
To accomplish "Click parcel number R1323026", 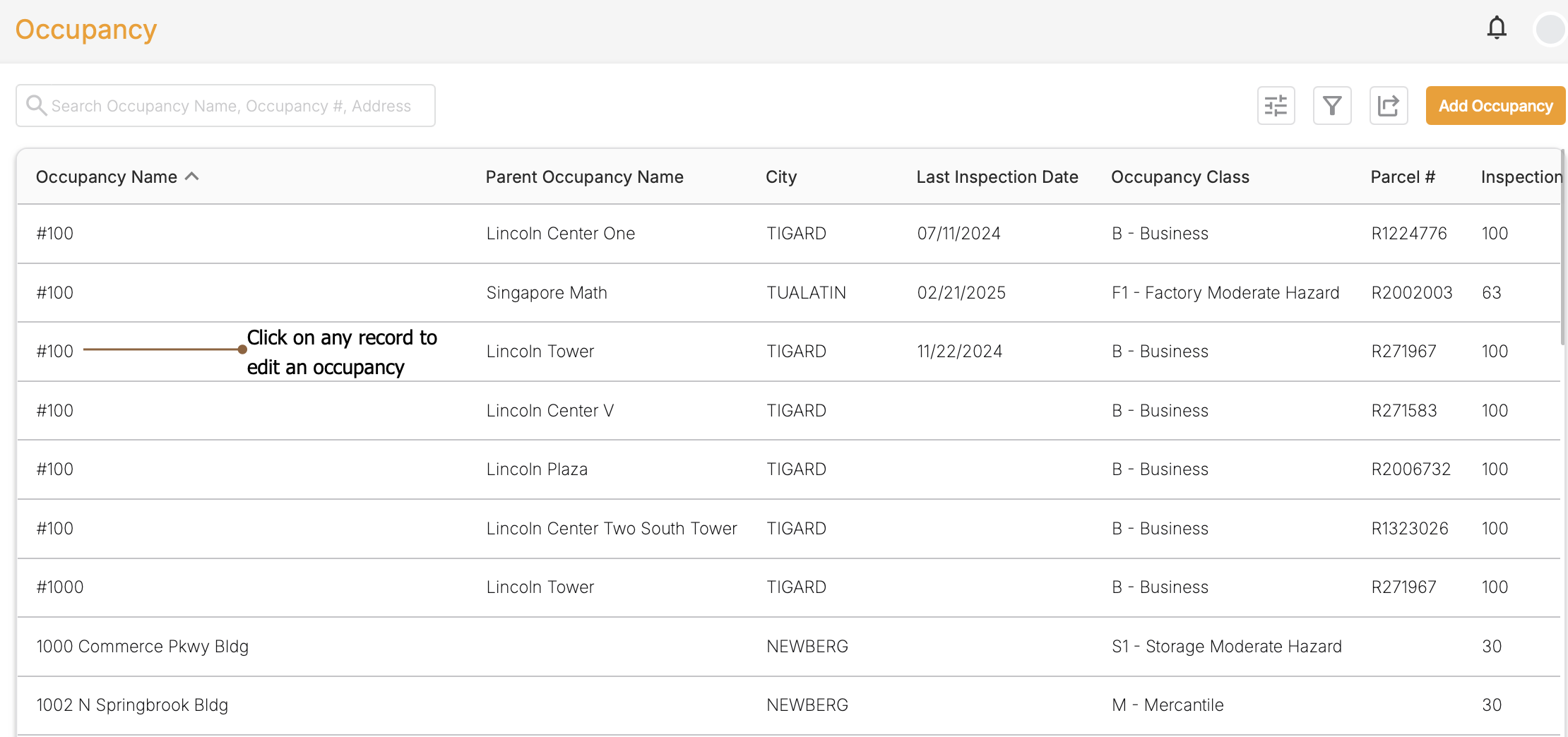I will point(1410,529).
